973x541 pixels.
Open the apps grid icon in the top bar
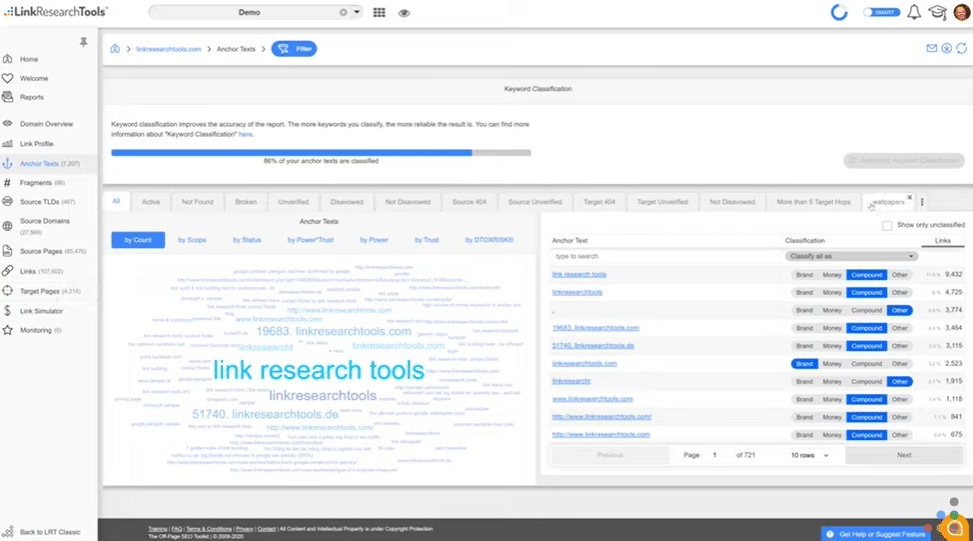pos(379,12)
